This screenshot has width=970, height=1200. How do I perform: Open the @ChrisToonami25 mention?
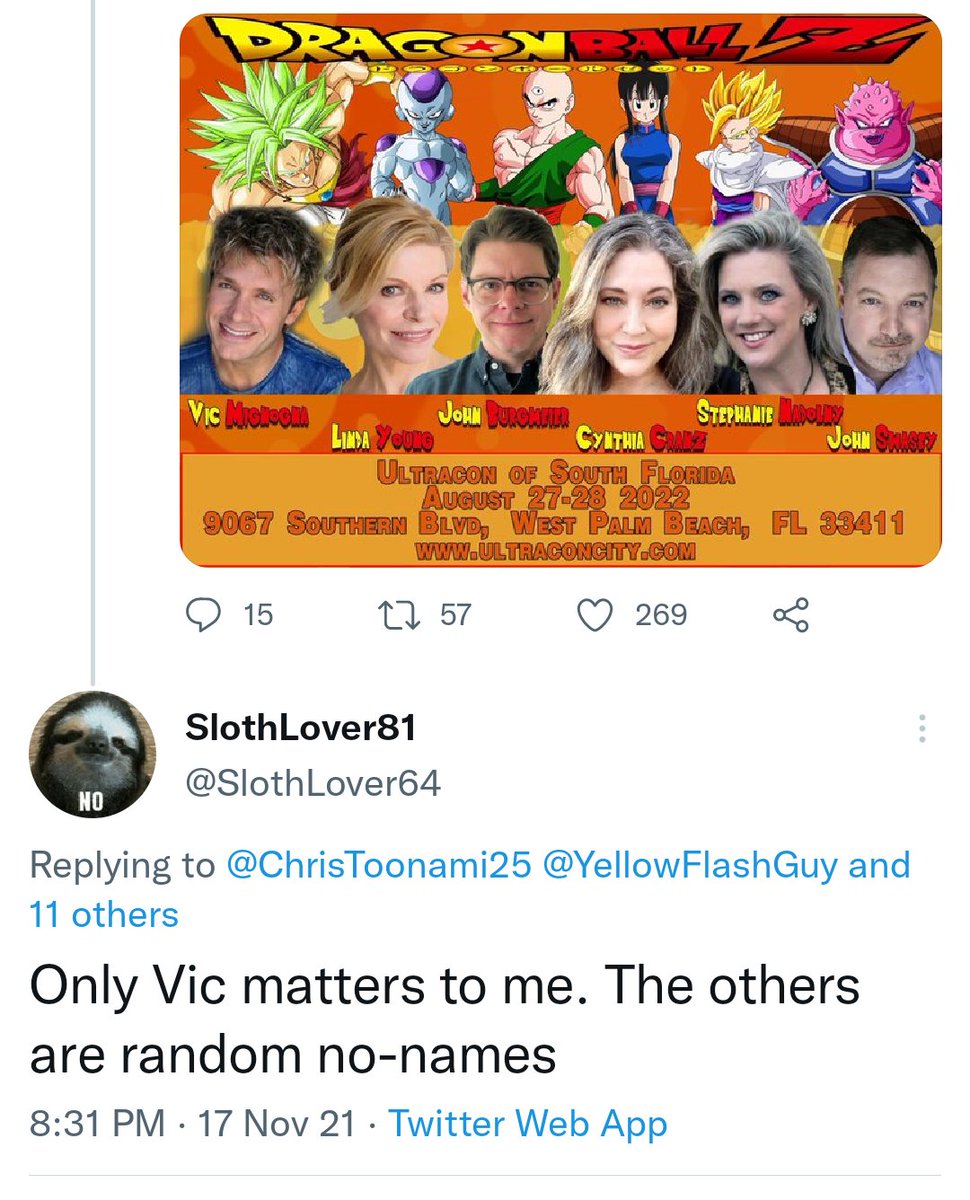(379, 865)
